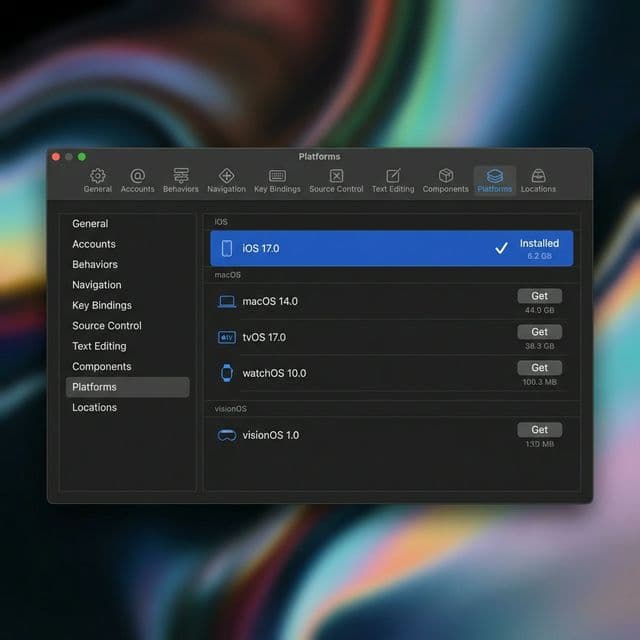Screen dimensions: 640x640
Task: Select the watchOS 10.0 label text
Action: [274, 373]
